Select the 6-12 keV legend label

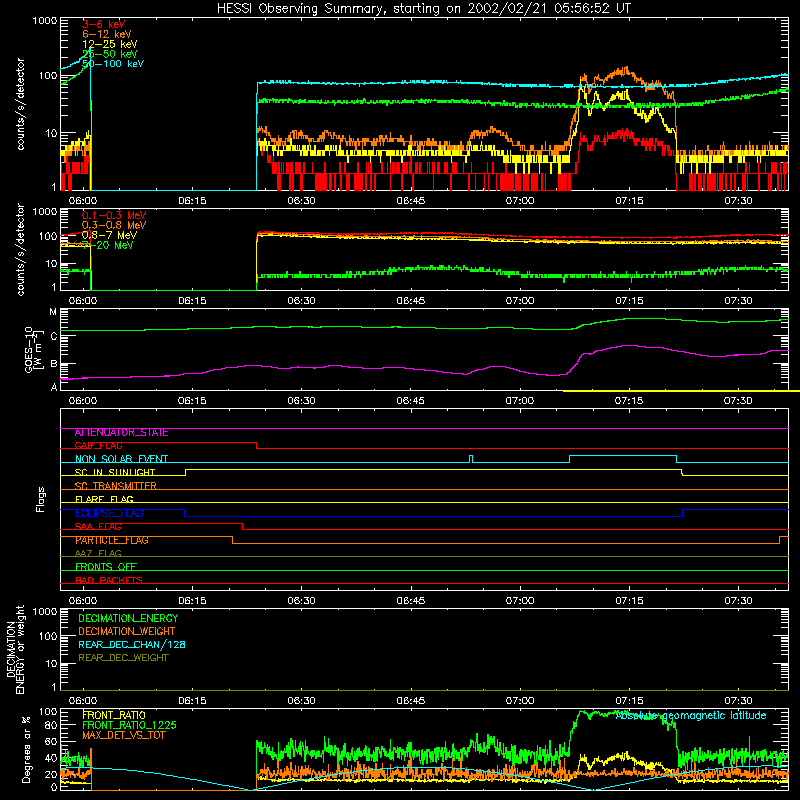tap(107, 34)
